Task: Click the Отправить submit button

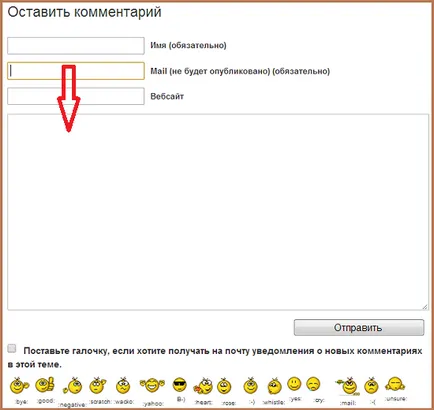Action: point(359,328)
